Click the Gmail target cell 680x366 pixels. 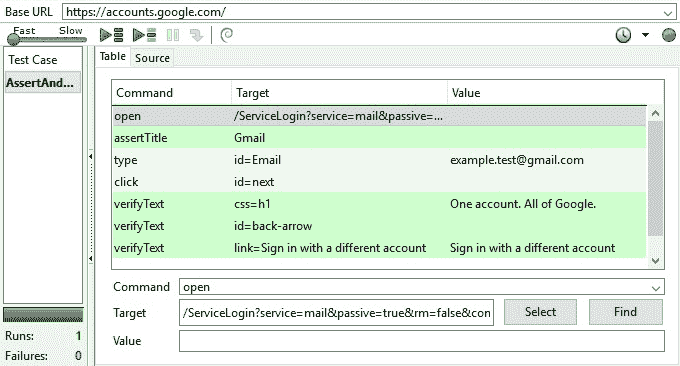(x=249, y=138)
